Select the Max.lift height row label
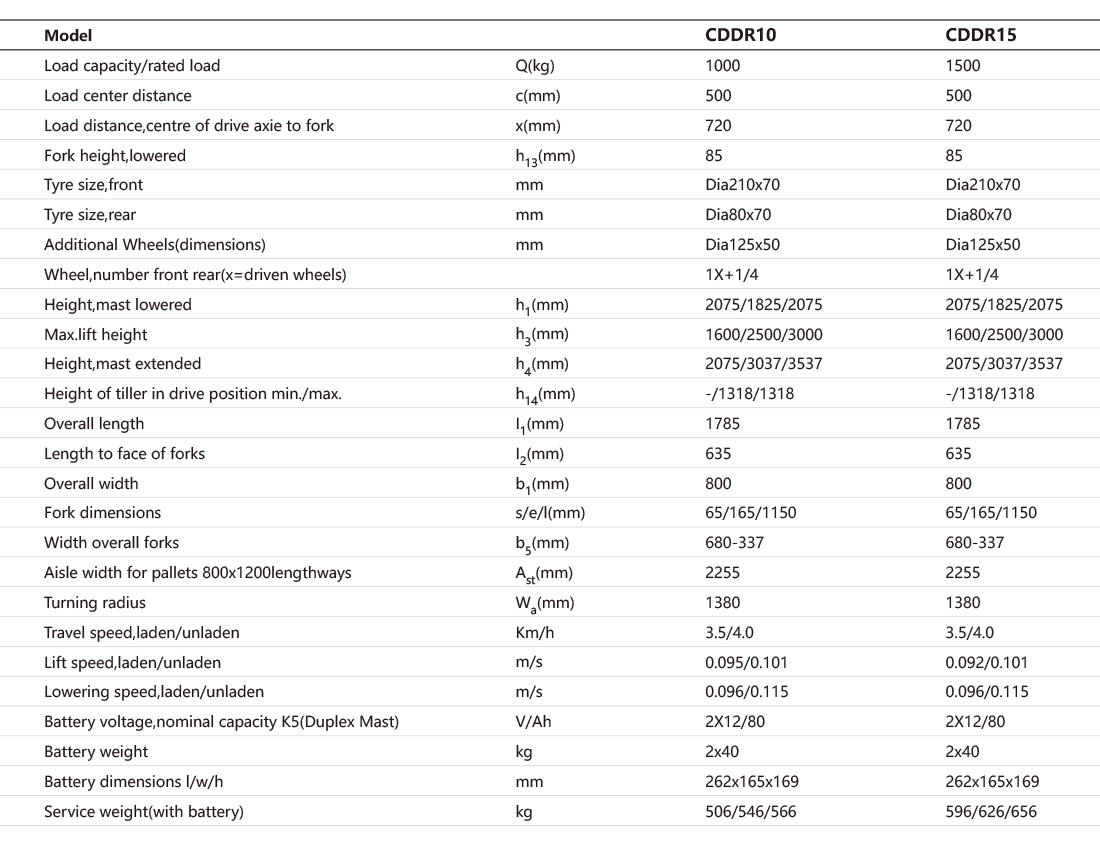Viewport: 1100px width, 860px height. point(96,334)
